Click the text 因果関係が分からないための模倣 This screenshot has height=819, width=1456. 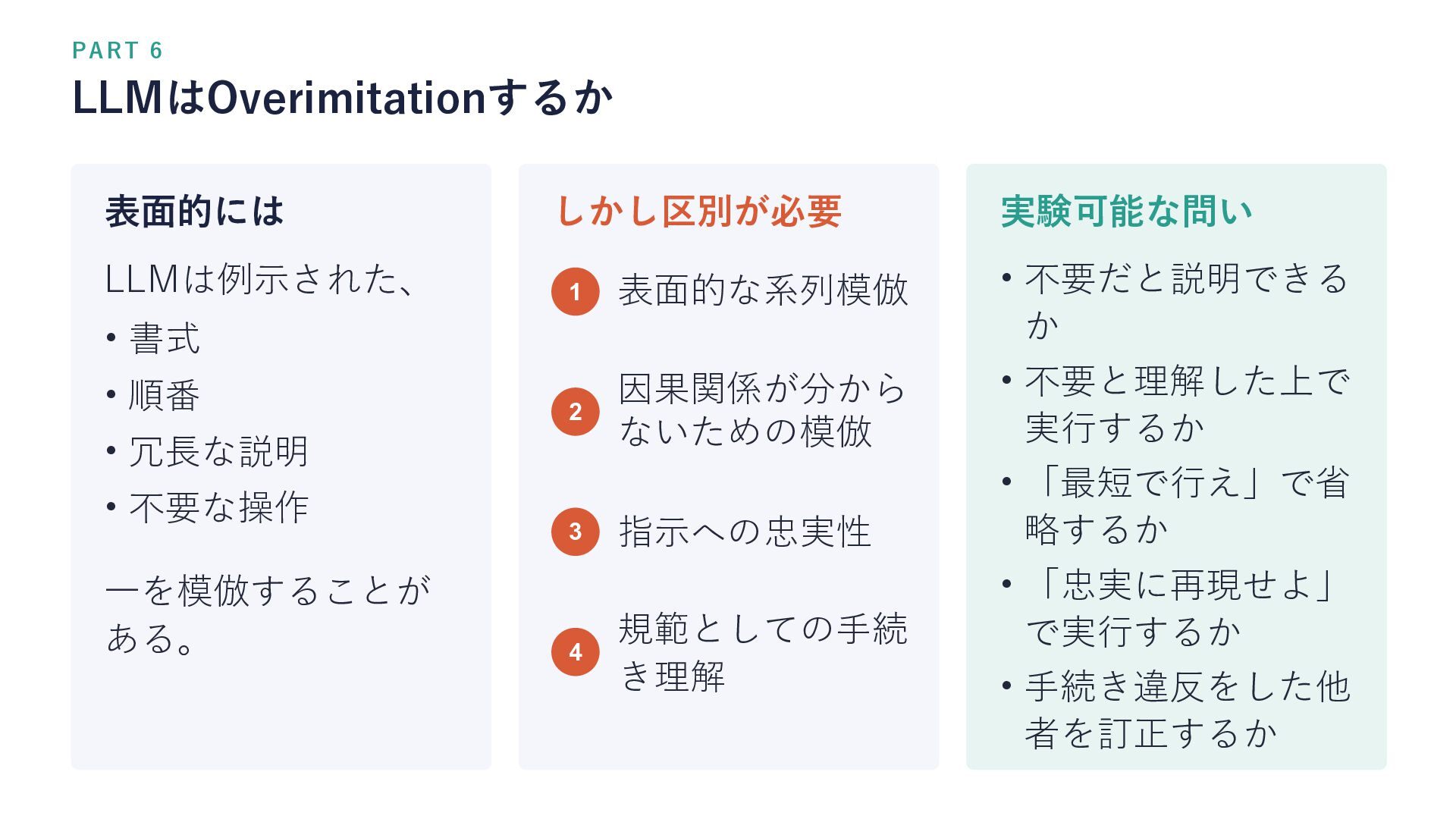(763, 410)
